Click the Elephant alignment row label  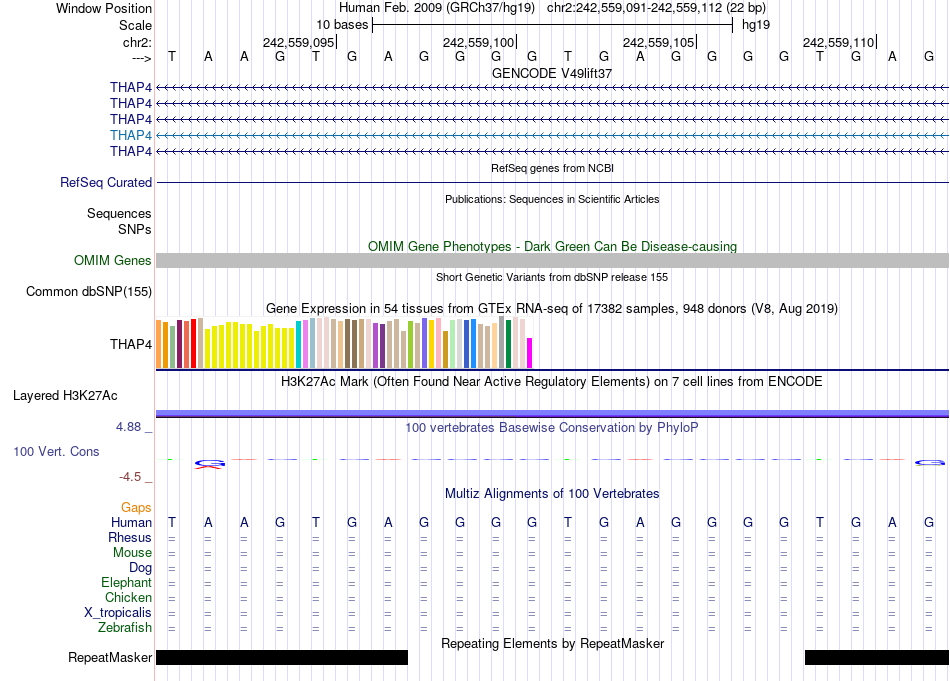(x=127, y=582)
